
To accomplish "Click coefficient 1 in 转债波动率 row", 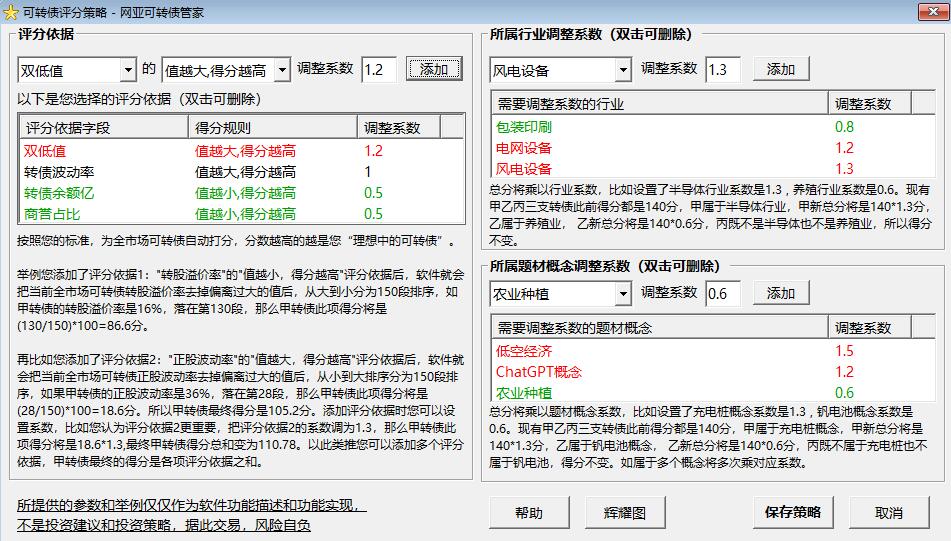I will [x=368, y=172].
